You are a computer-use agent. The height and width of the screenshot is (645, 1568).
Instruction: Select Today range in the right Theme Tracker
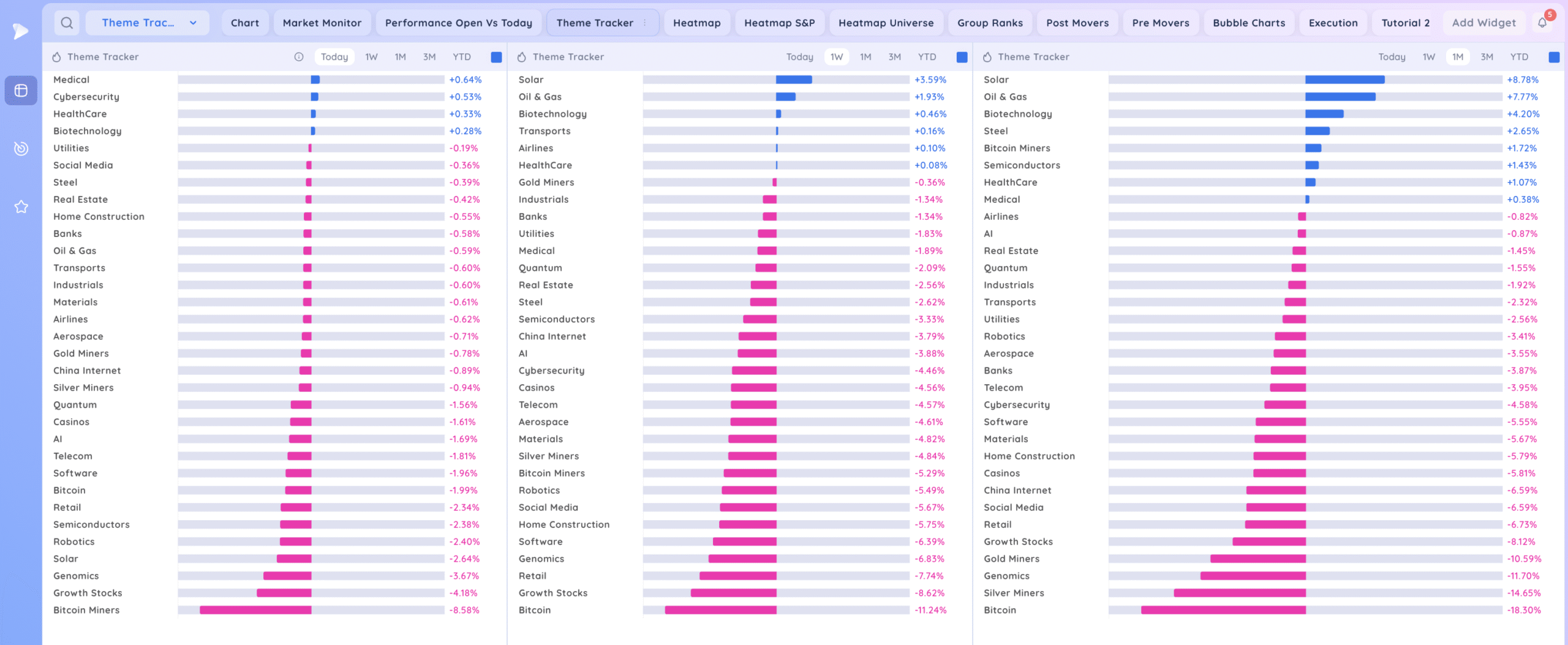pyautogui.click(x=1392, y=57)
